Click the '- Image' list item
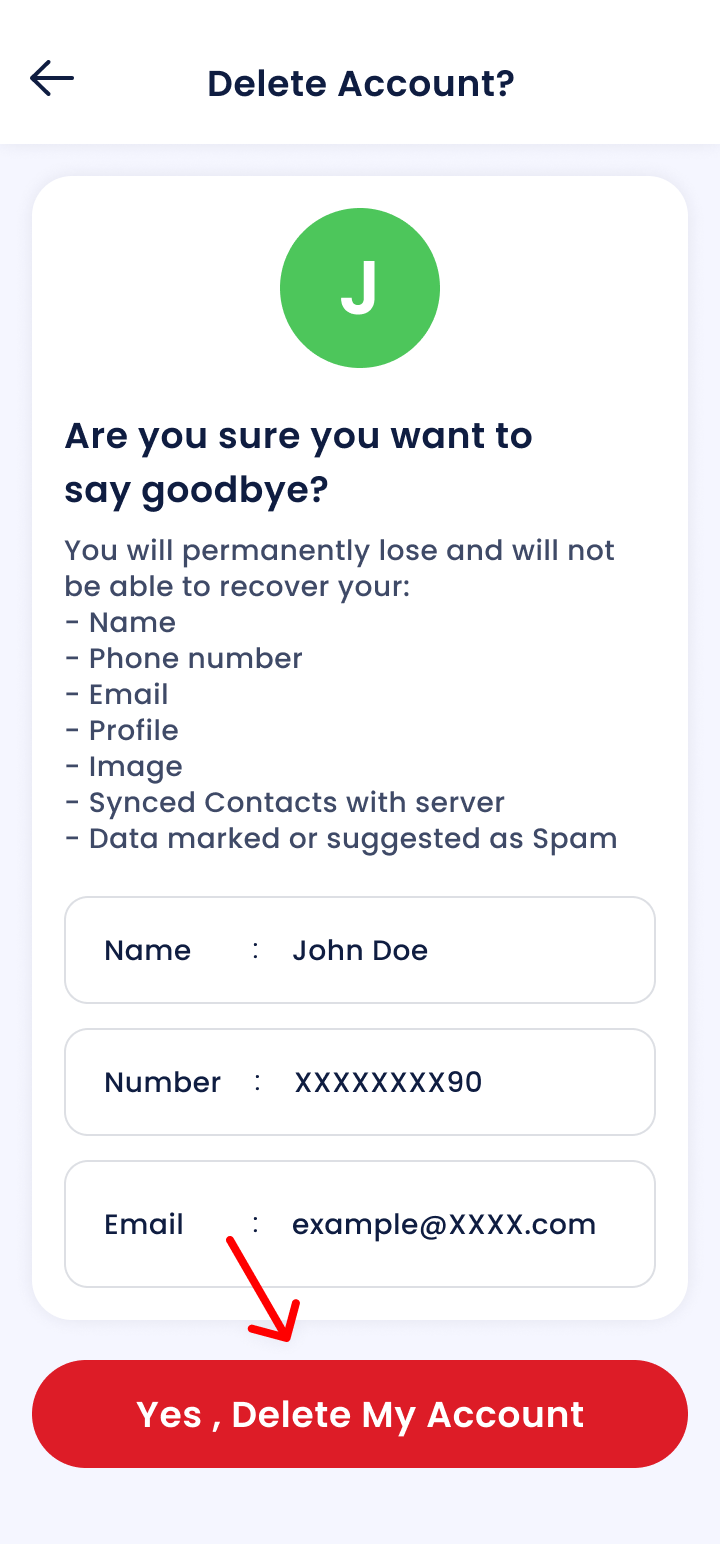 (124, 766)
